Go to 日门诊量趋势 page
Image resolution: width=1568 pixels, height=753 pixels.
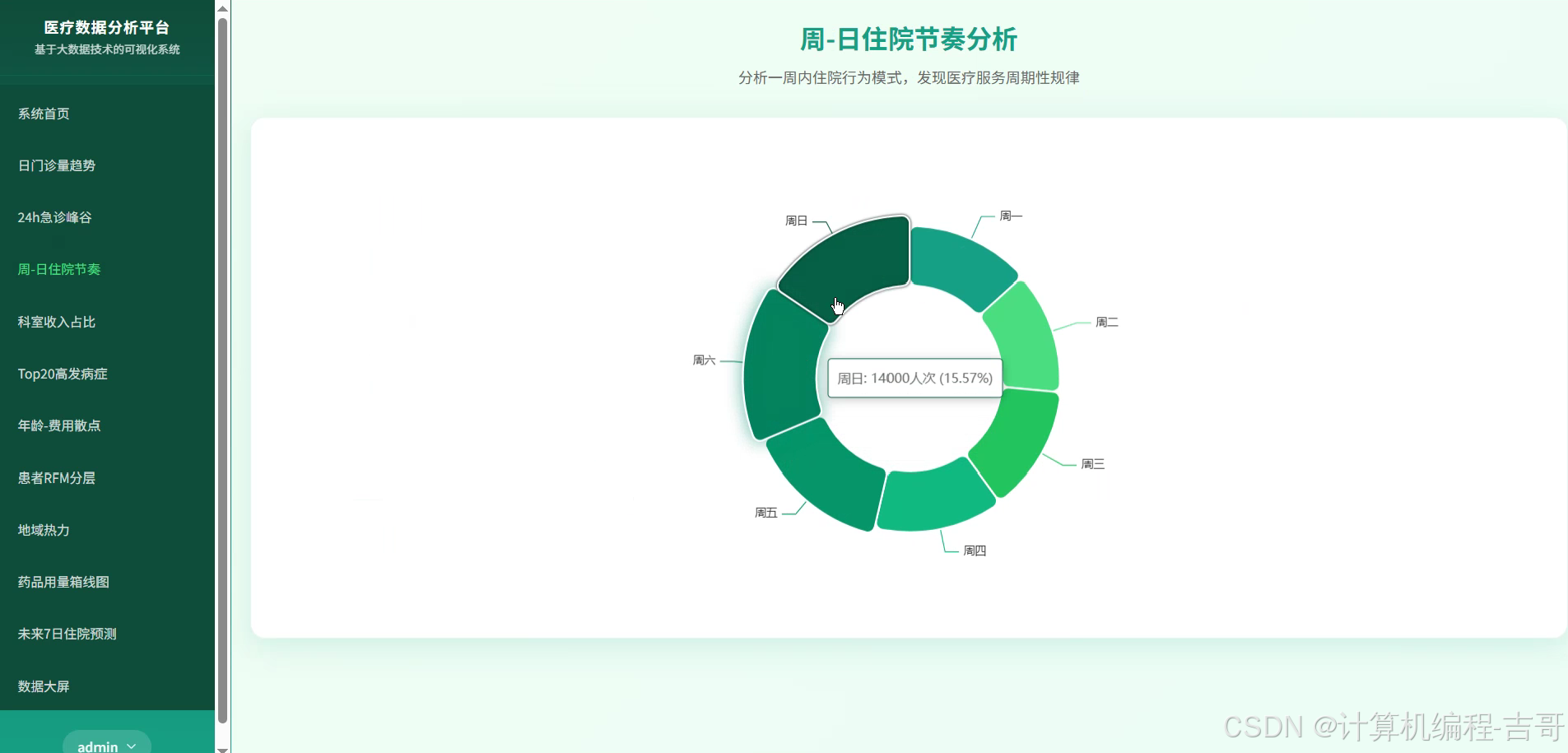pos(57,165)
